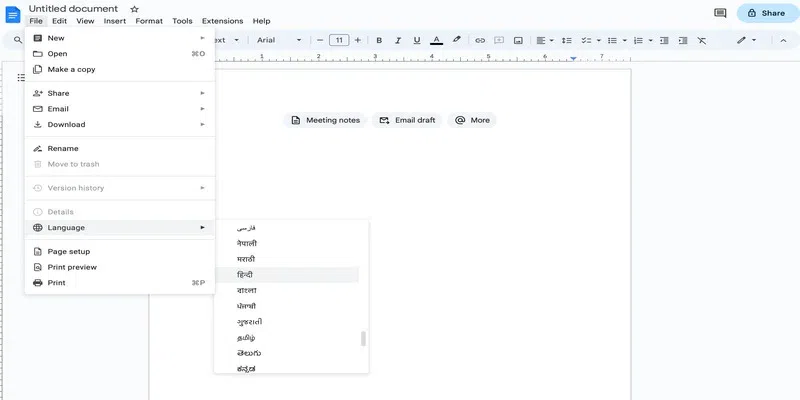Toggle bold formatting
This screenshot has height=400, width=800.
pyautogui.click(x=379, y=40)
